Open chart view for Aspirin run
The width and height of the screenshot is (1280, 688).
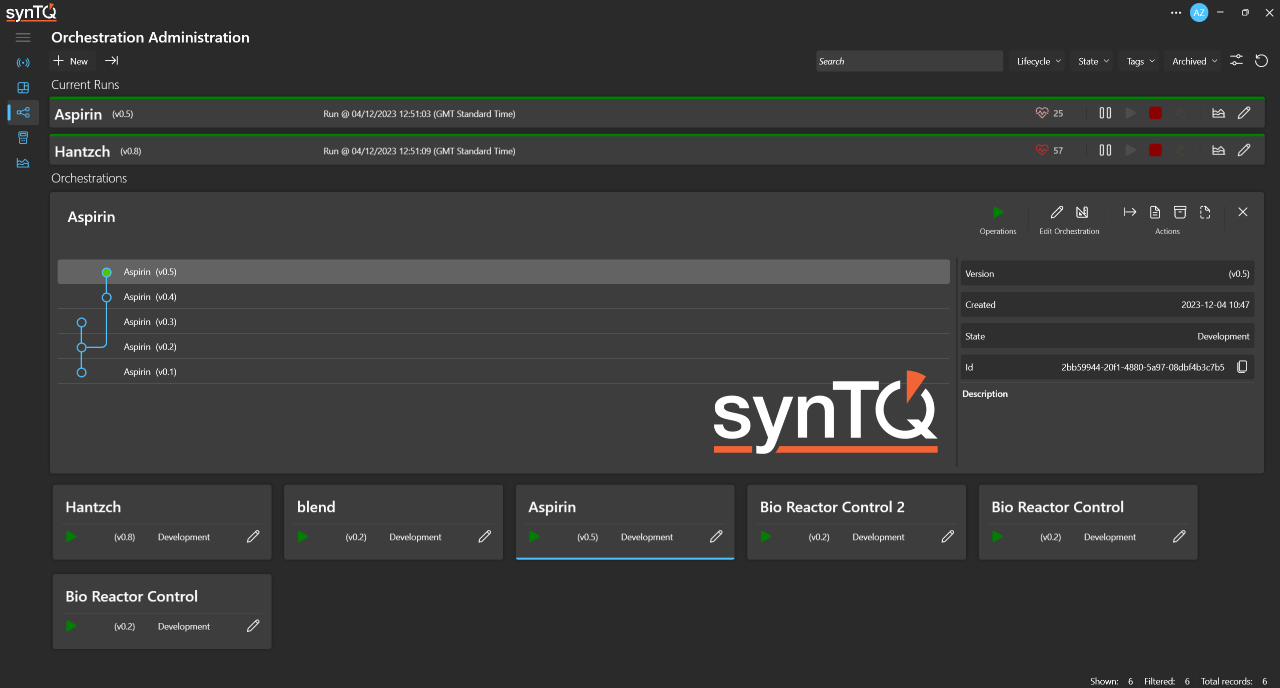[x=1218, y=113]
